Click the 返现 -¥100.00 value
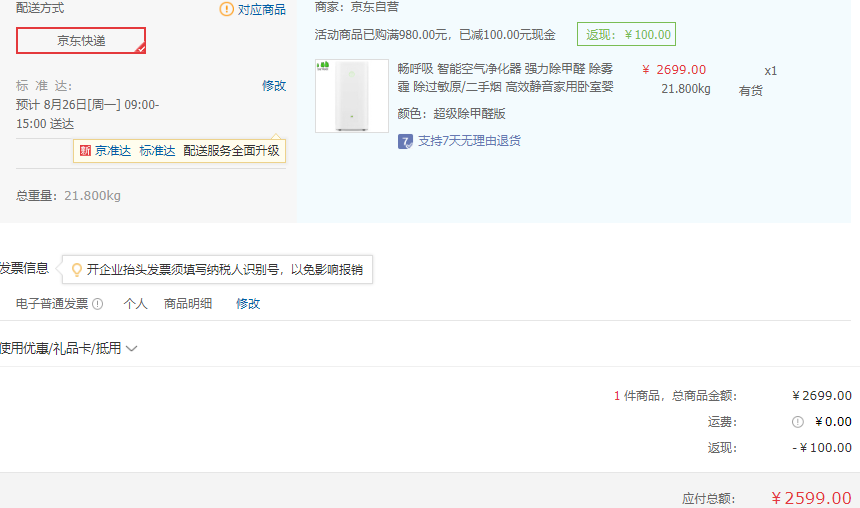Image resolution: width=860 pixels, height=508 pixels. tap(822, 448)
